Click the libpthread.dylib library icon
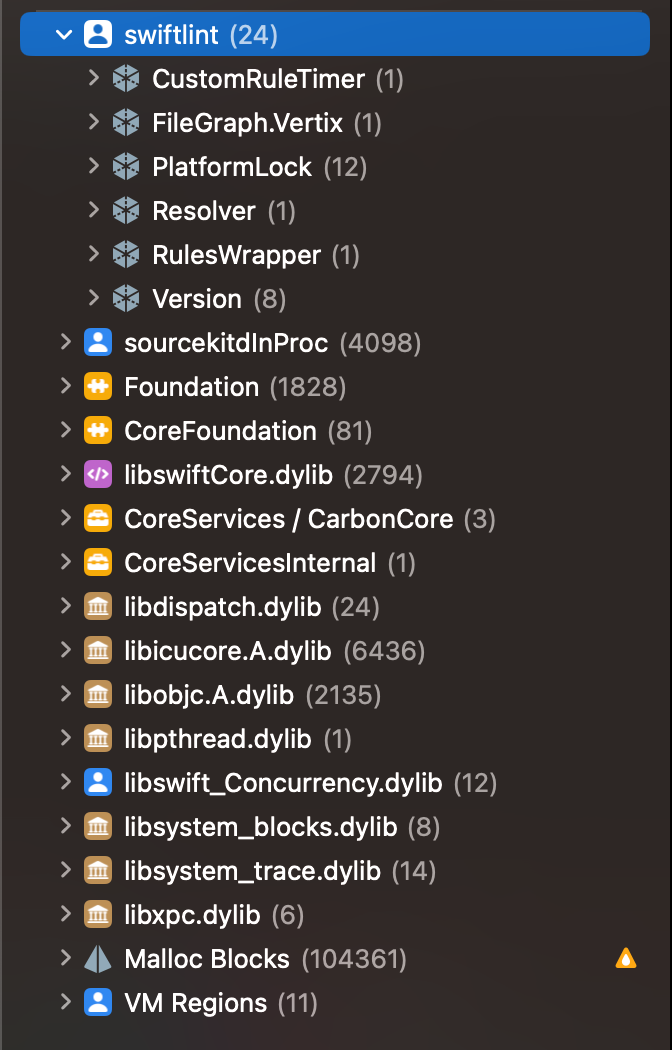Image resolution: width=672 pixels, height=1050 pixels. coord(98,739)
